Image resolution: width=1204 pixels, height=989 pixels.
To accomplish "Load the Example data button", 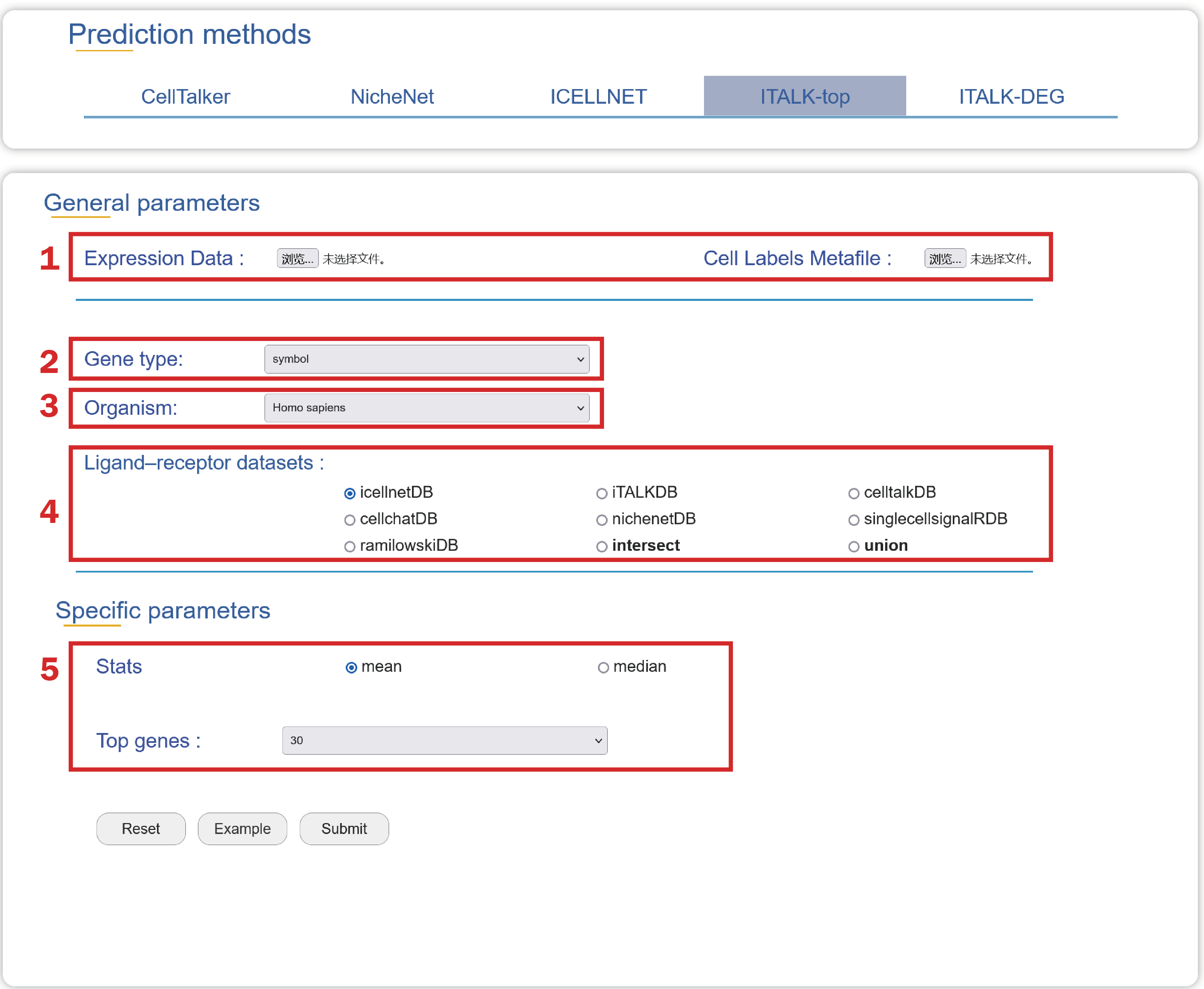I will pos(242,828).
